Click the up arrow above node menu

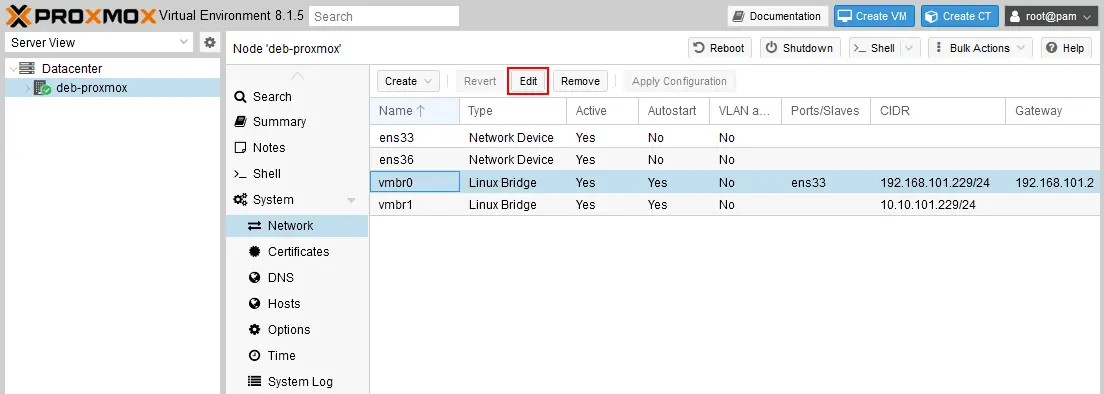(298, 75)
